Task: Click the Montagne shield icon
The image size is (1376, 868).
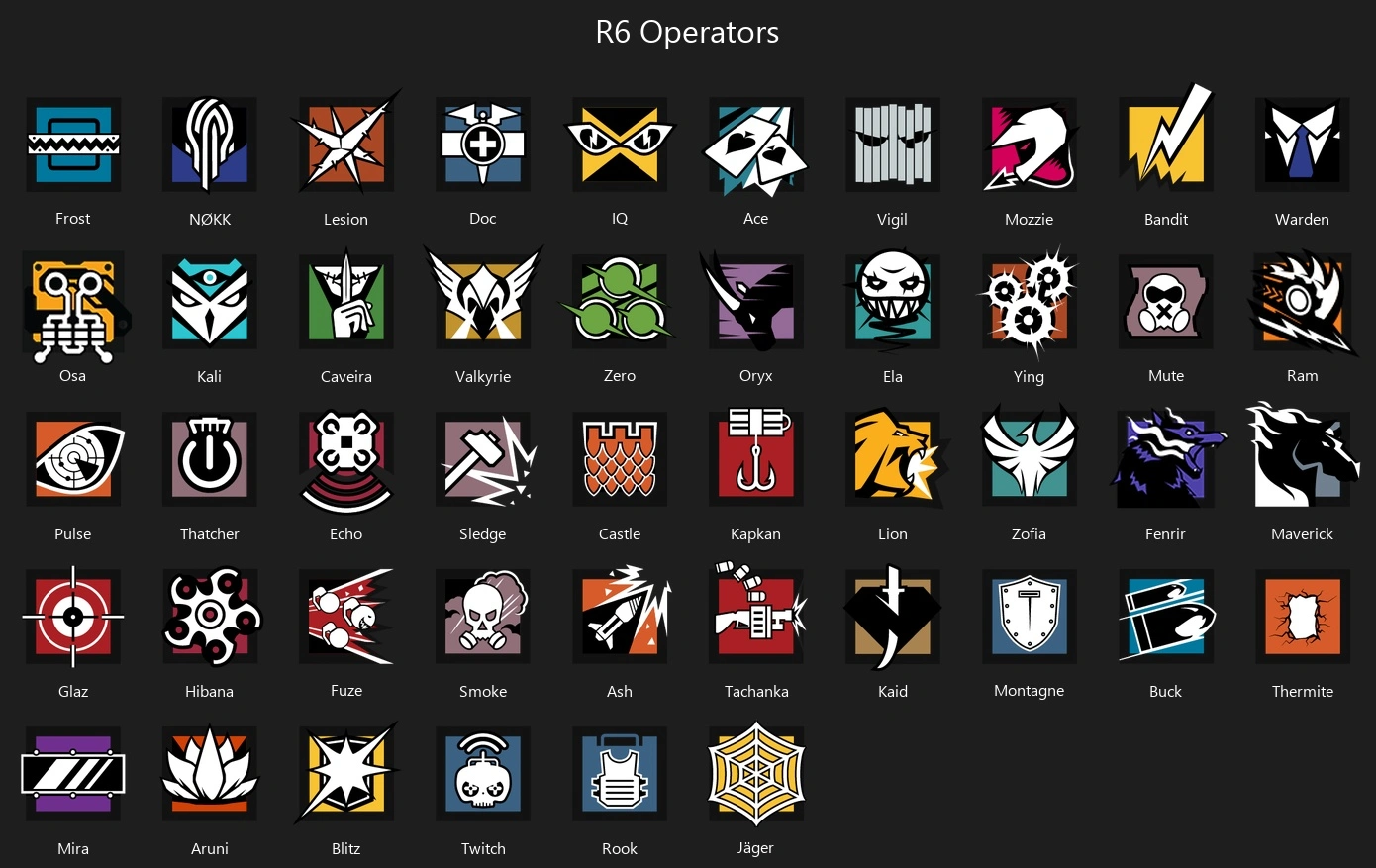Action: [x=1030, y=617]
